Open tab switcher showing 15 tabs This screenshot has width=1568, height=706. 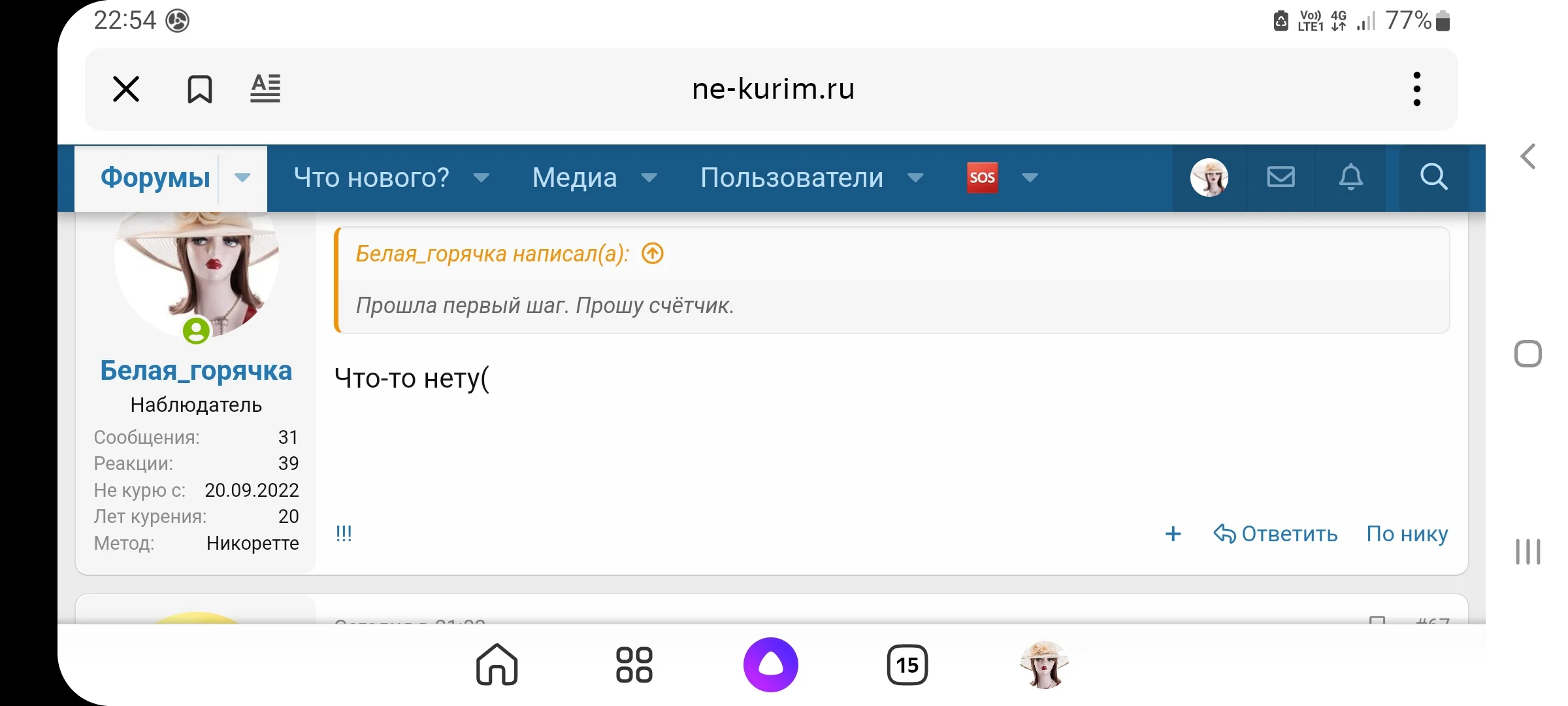(x=908, y=665)
